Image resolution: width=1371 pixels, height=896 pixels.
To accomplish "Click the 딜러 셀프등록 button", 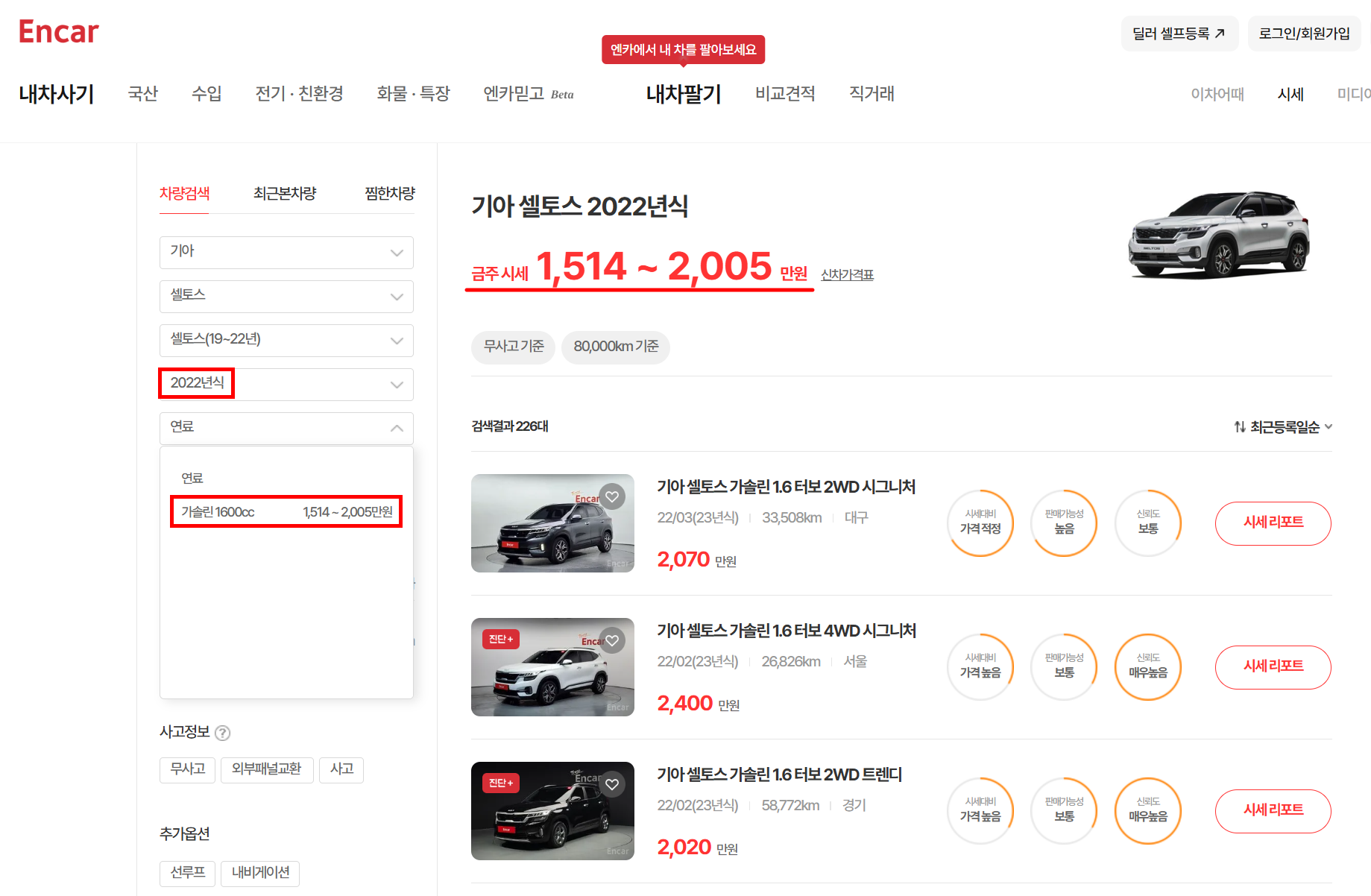I will [x=1179, y=34].
